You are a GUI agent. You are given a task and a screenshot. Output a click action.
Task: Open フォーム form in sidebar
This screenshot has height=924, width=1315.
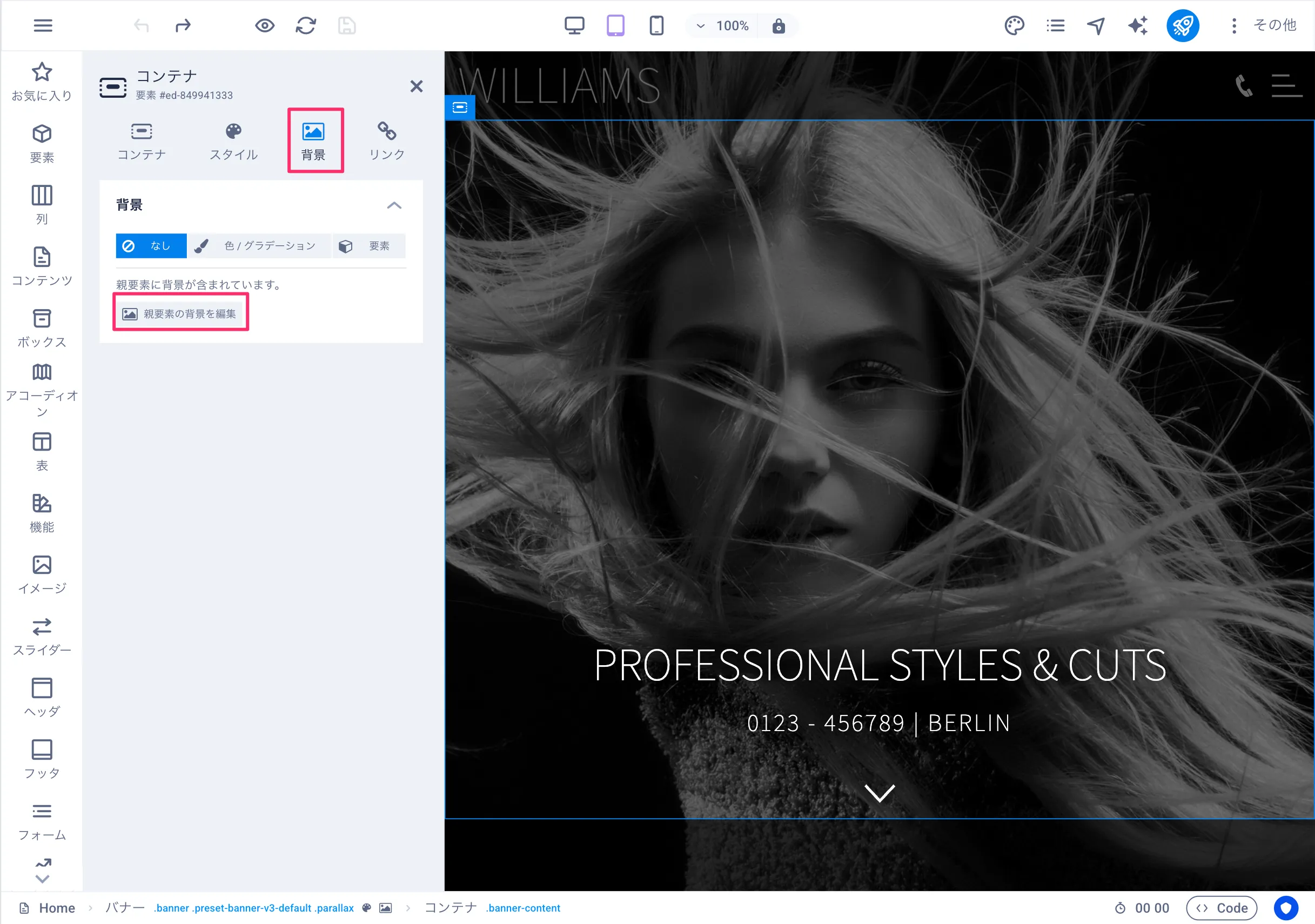tap(42, 821)
